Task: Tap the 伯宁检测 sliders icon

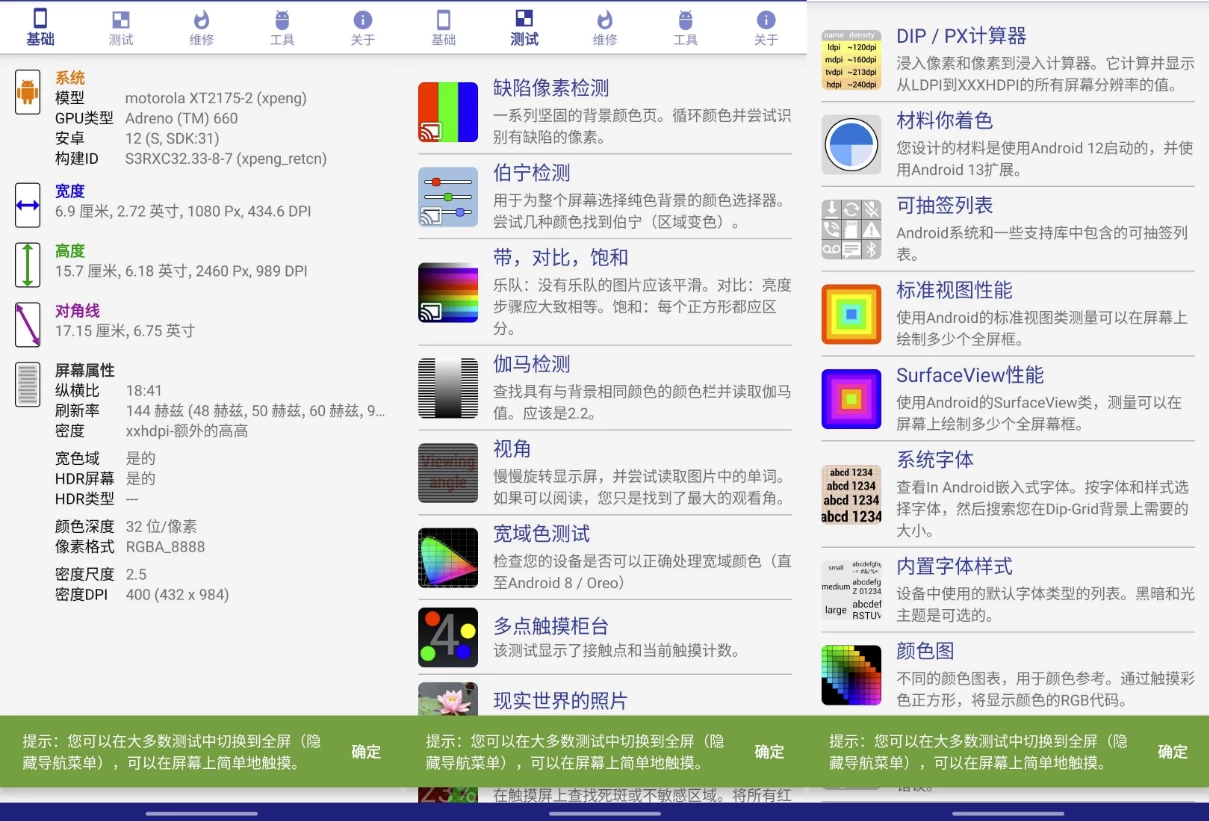Action: tap(448, 197)
